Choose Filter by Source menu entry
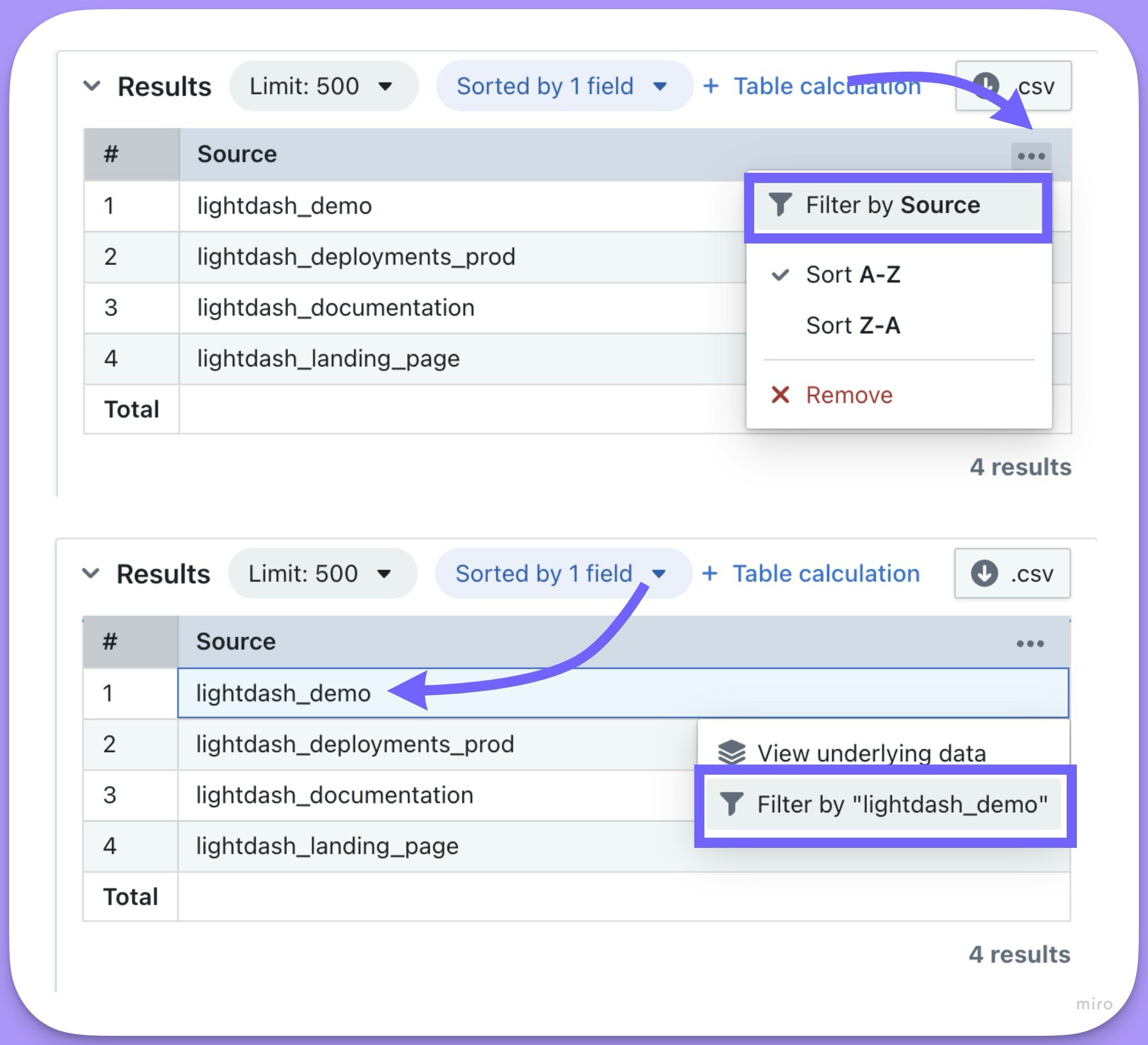Image resolution: width=1148 pixels, height=1045 pixels. [892, 205]
